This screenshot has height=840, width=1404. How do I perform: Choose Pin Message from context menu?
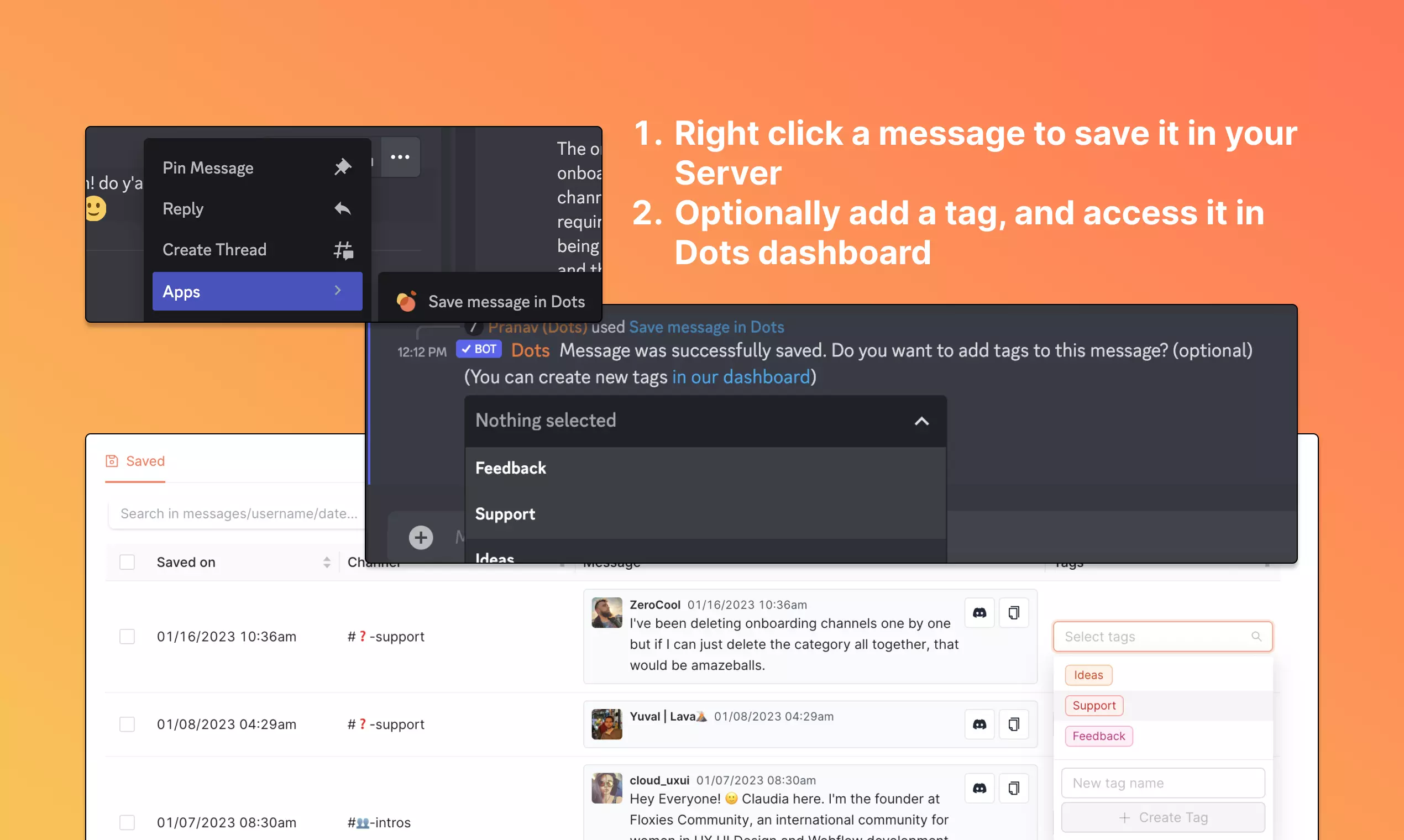point(257,167)
